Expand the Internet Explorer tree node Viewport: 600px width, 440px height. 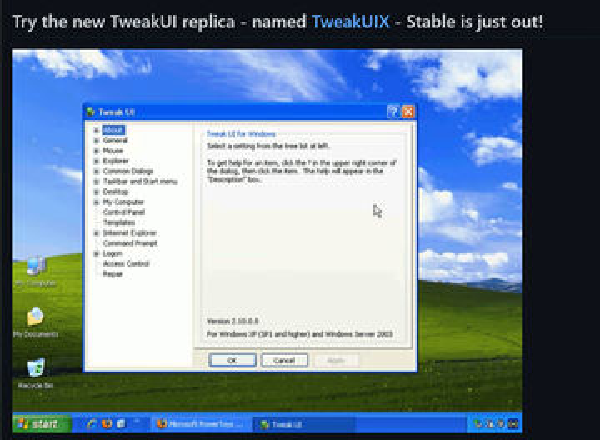pyautogui.click(x=96, y=233)
